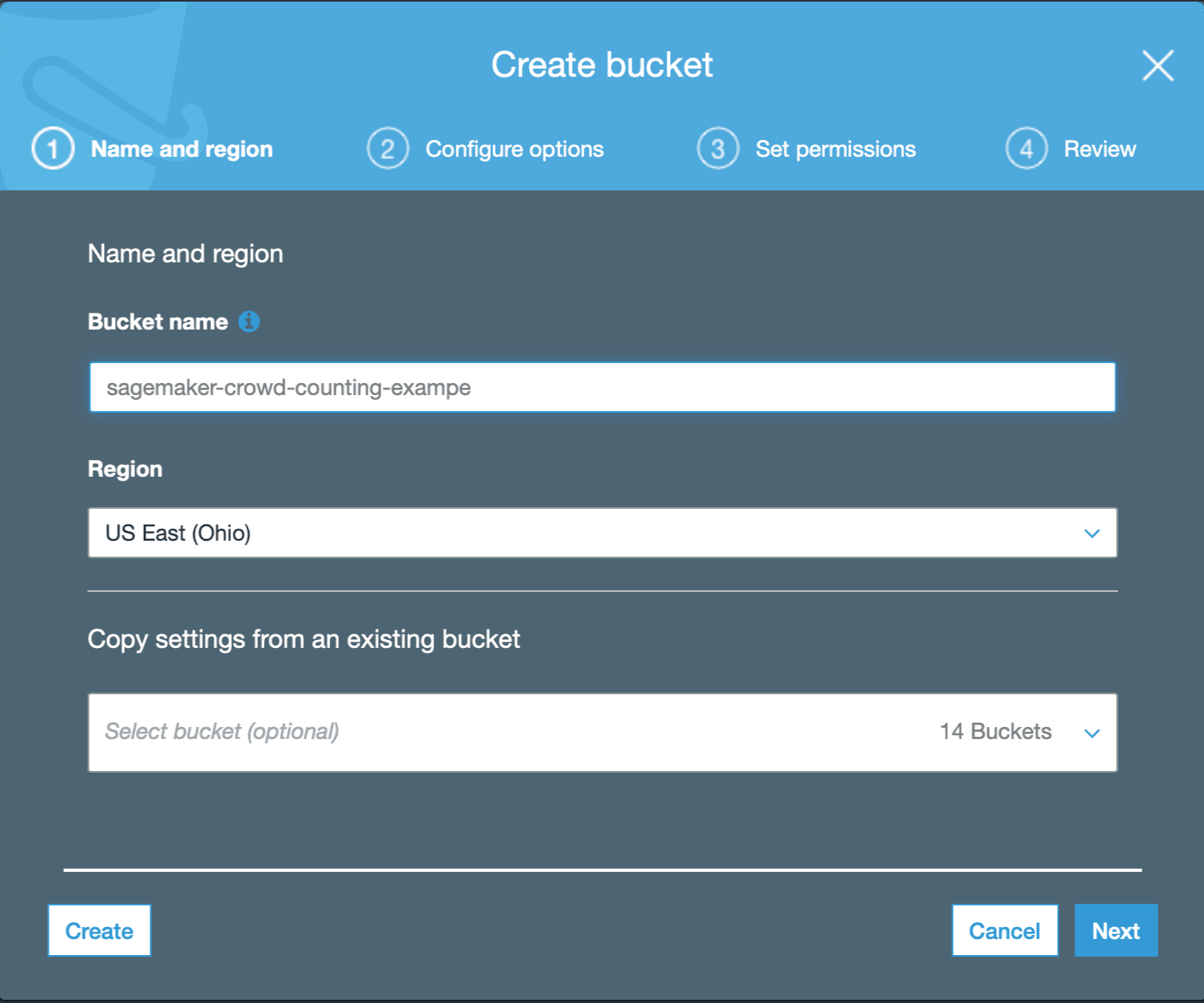Go to the Configure options step
The height and width of the screenshot is (1003, 1204).
[514, 150]
